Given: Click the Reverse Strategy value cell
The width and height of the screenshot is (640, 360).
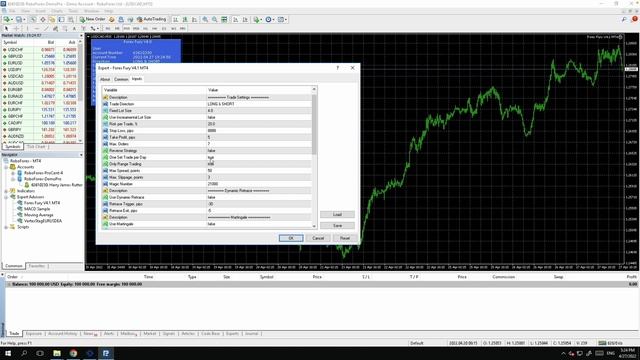Looking at the screenshot, I should pyautogui.click(x=259, y=151).
